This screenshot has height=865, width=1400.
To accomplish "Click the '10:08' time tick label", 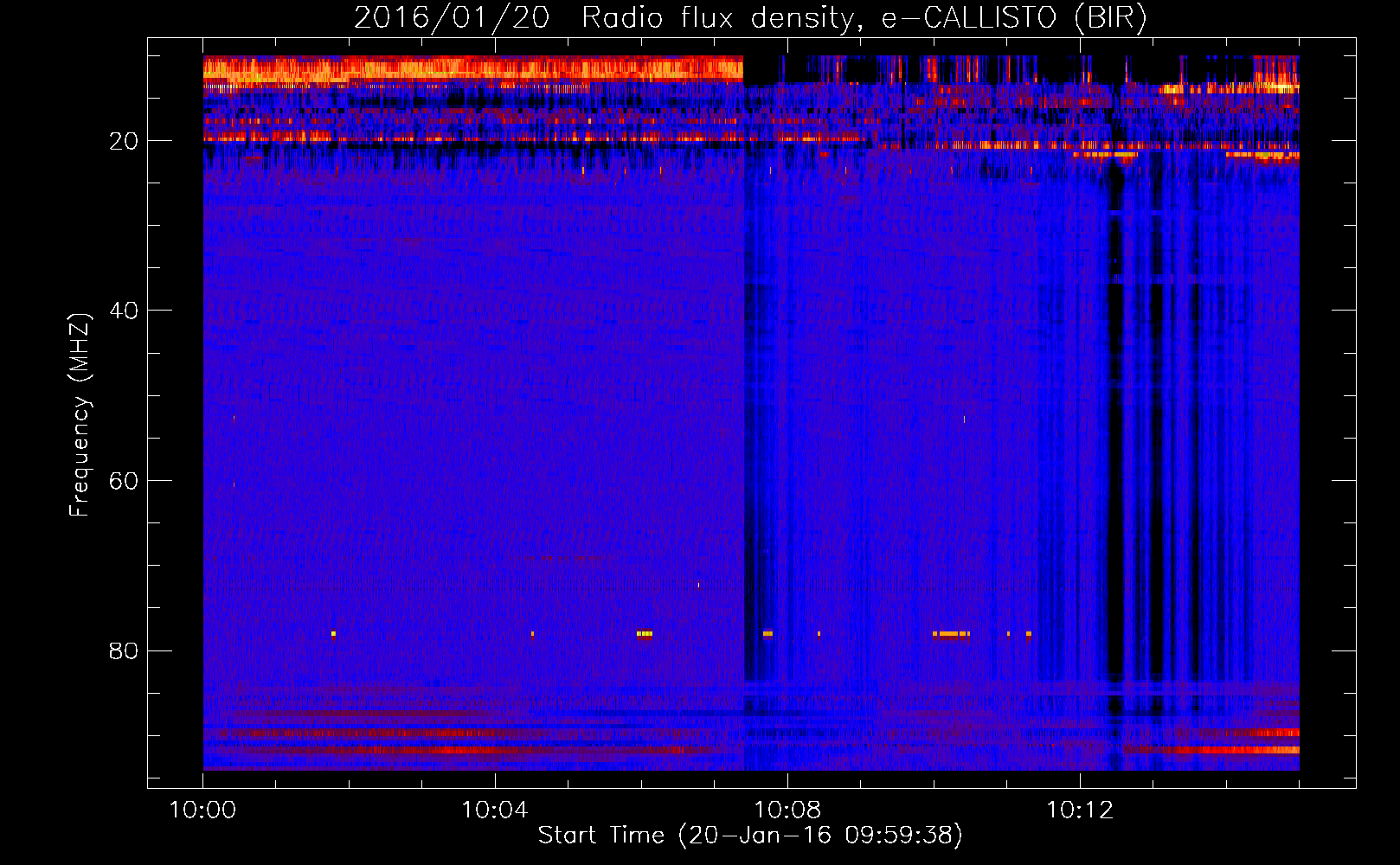I will point(787,811).
